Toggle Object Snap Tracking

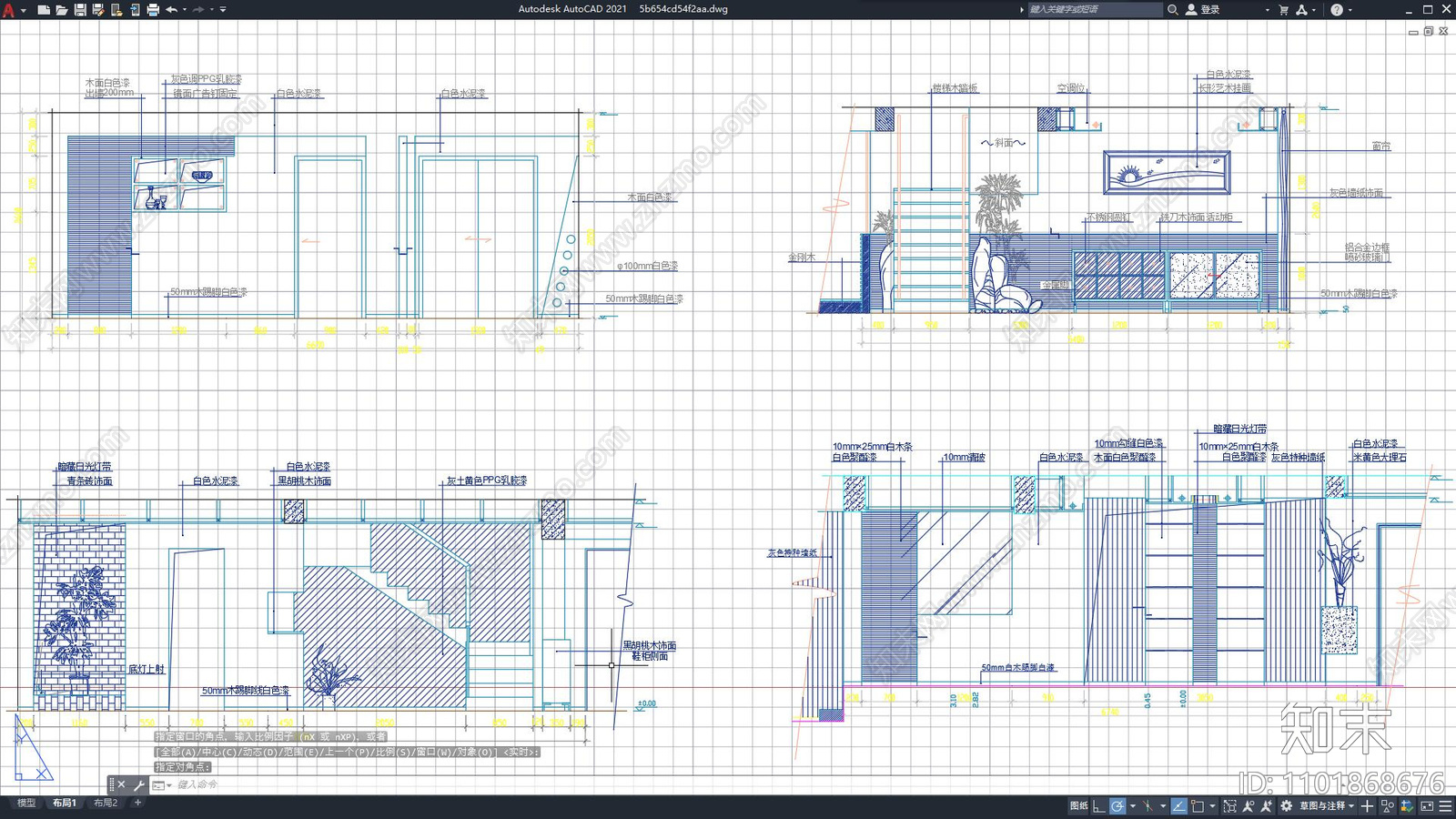[1178, 806]
